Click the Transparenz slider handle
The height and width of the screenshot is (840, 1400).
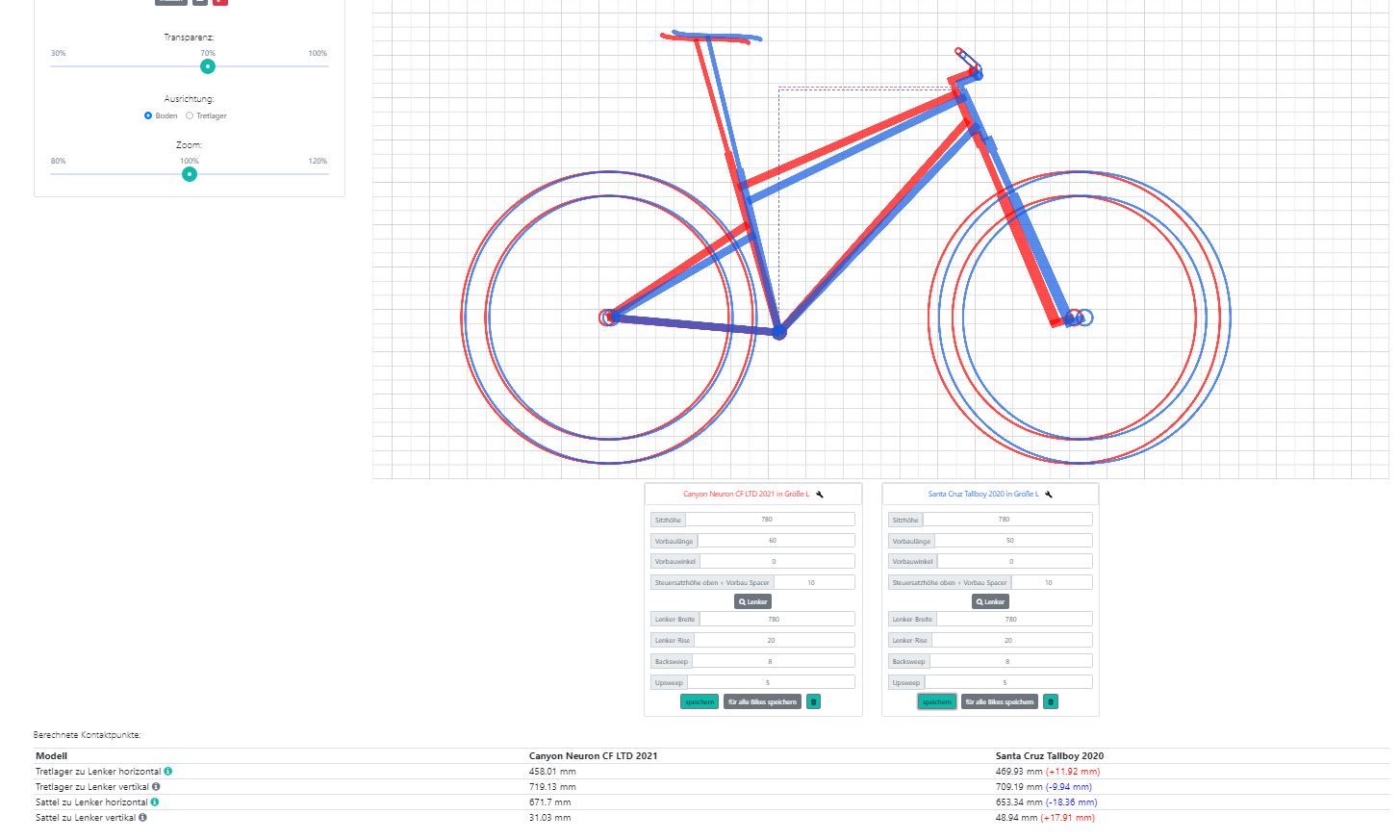208,66
